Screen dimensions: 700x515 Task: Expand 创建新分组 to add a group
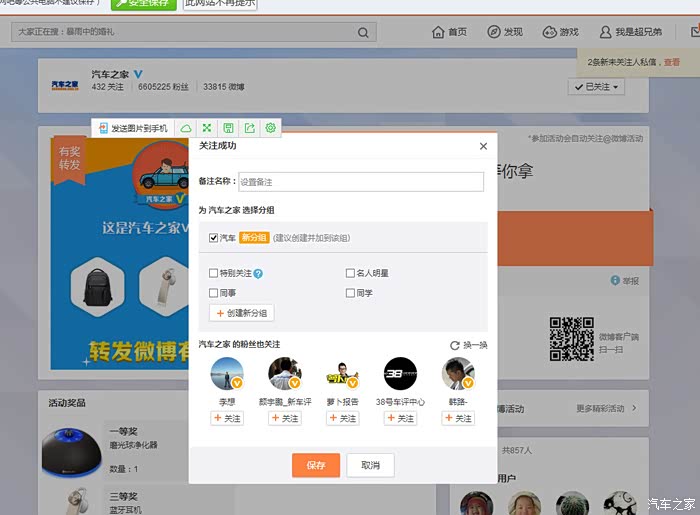241,313
